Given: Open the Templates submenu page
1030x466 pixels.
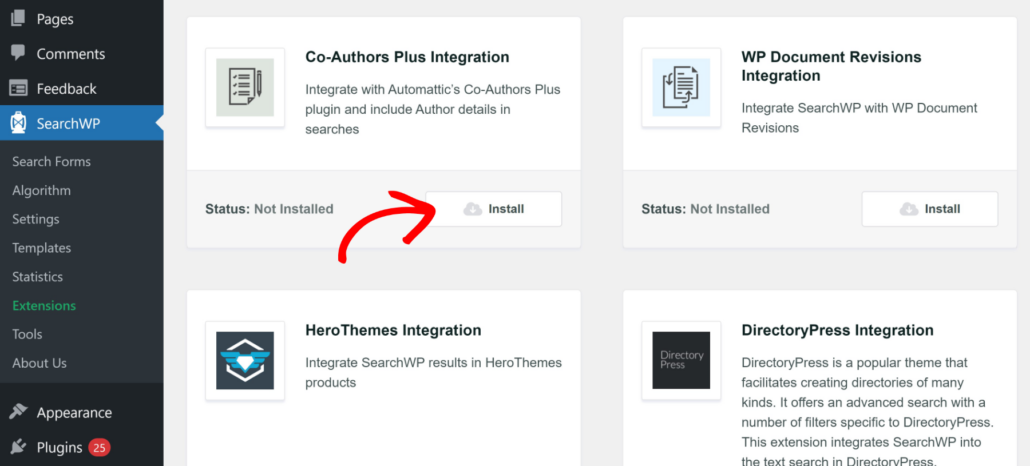Looking at the screenshot, I should point(41,248).
